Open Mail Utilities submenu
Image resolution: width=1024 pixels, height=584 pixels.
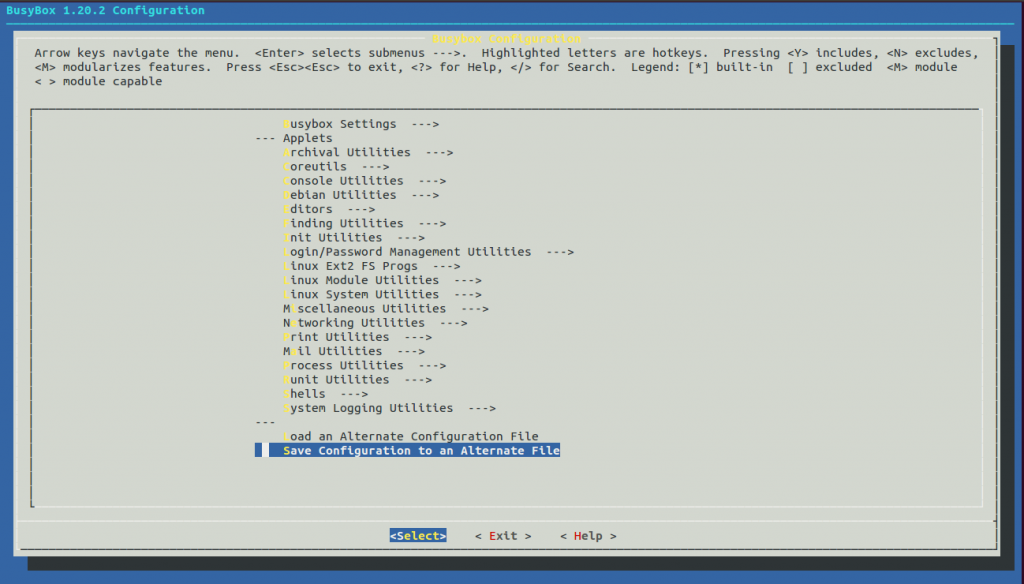[353, 351]
